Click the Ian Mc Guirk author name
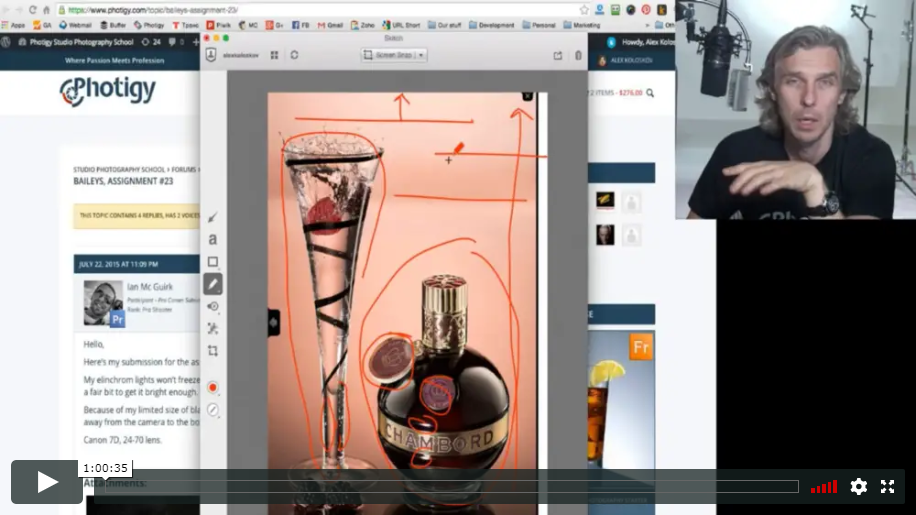The image size is (916, 515). pos(150,287)
